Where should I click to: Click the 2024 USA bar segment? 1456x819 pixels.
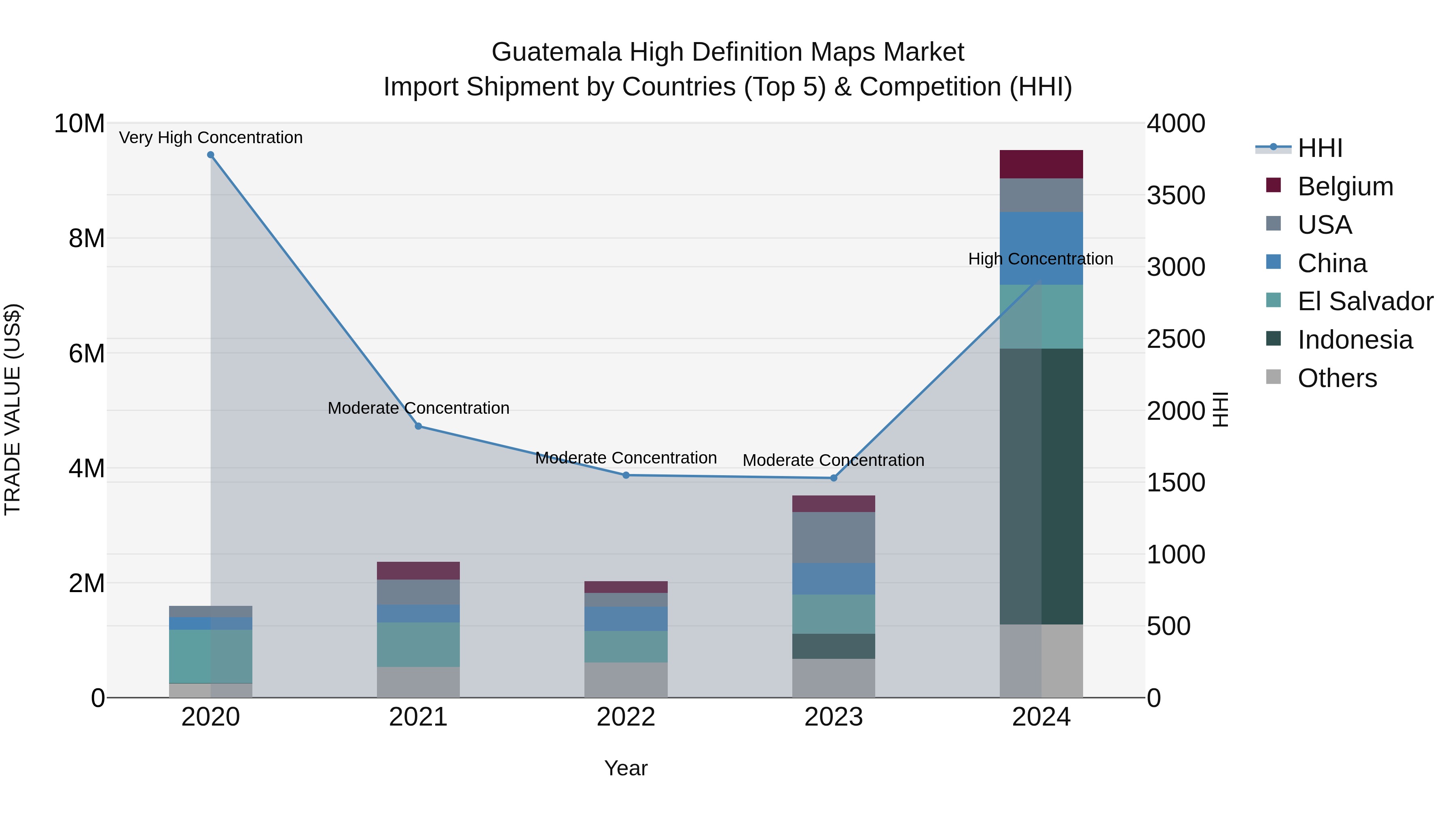(x=1041, y=196)
